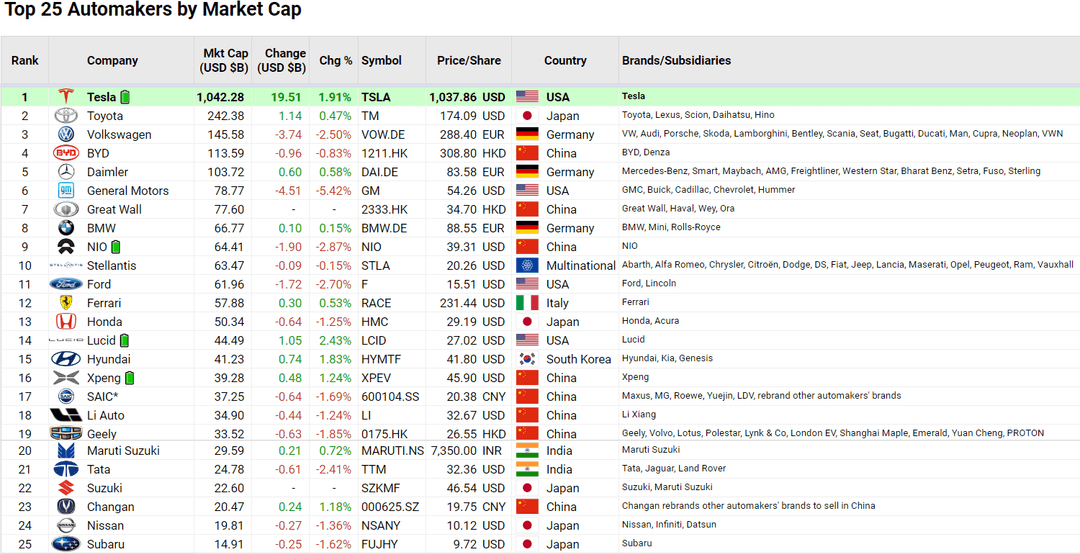Click the Brands/Subsidiaries column header
Image resolution: width=1080 pixels, height=554 pixels.
(676, 61)
